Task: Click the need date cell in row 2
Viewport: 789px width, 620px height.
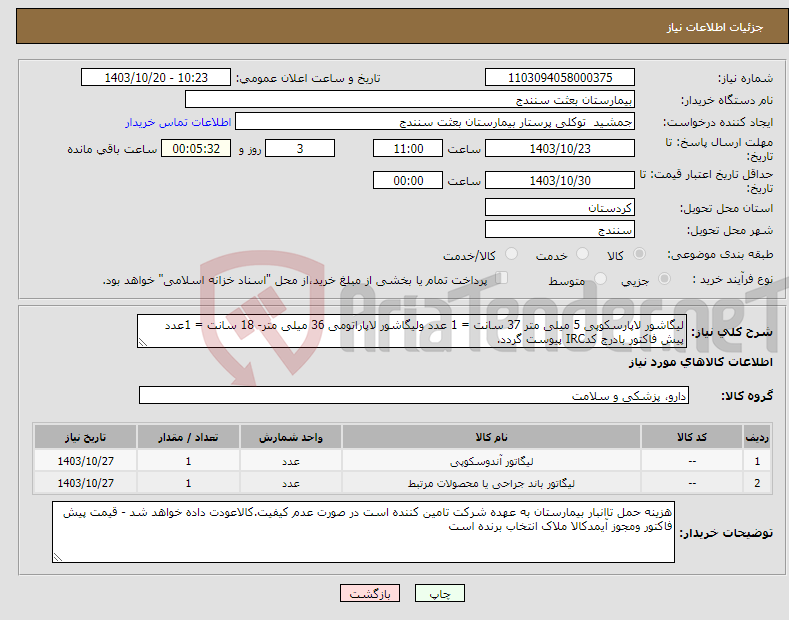Action: (86, 483)
